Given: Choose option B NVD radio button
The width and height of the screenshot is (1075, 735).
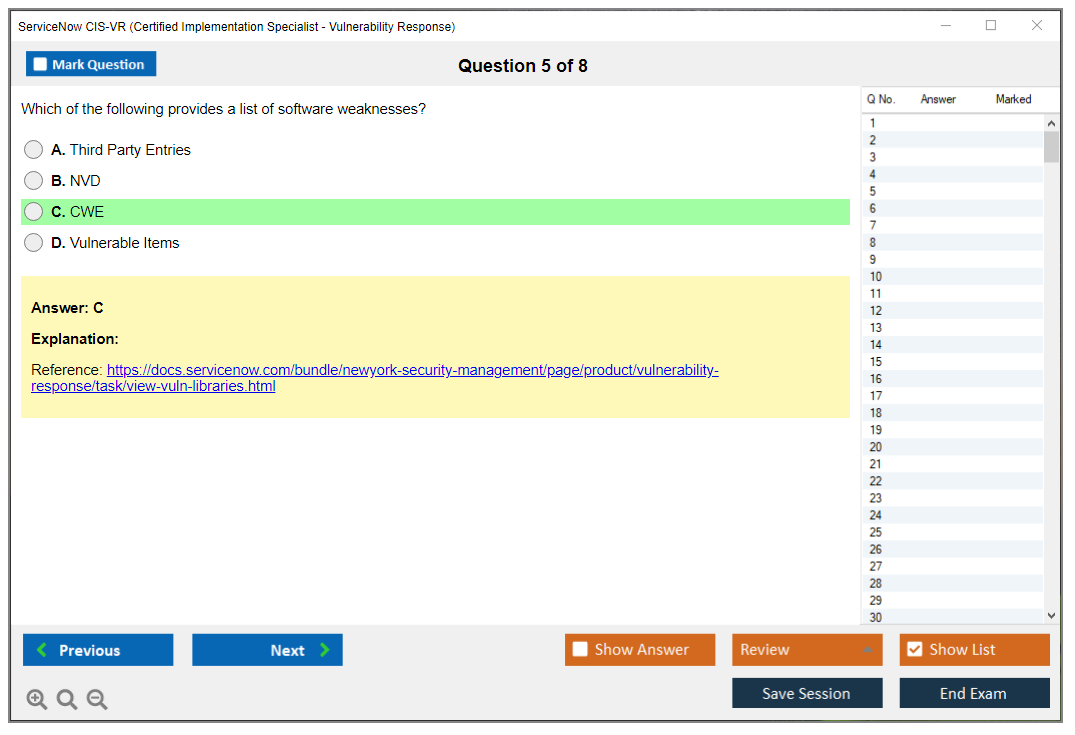Looking at the screenshot, I should point(34,181).
